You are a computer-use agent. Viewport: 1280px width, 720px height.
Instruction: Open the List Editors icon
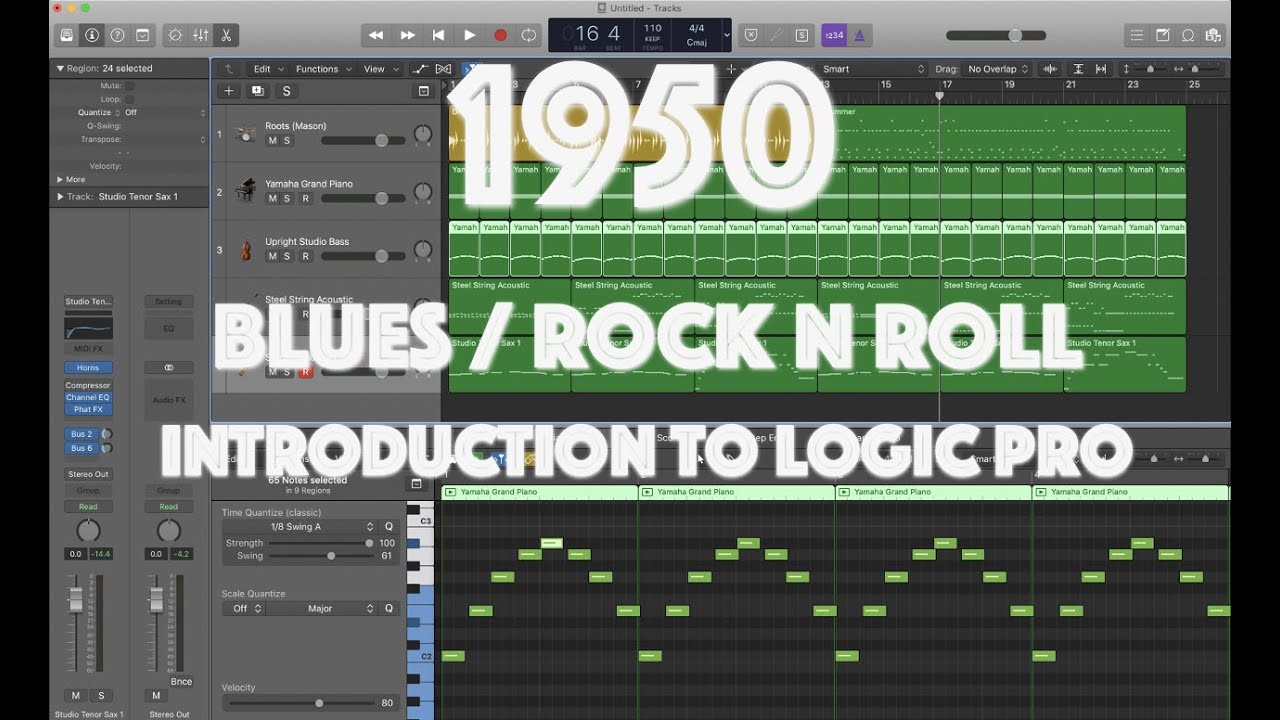(x=1137, y=35)
